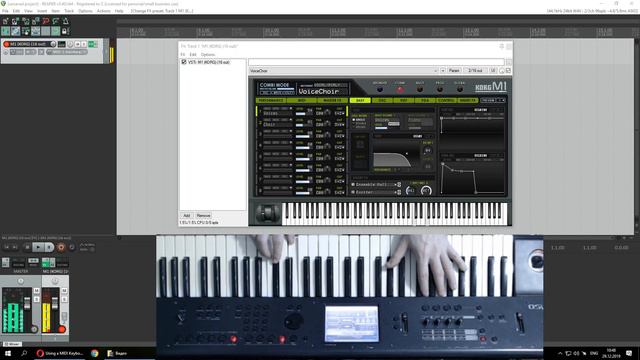Switch to the VDA tab in M1

(x=425, y=100)
